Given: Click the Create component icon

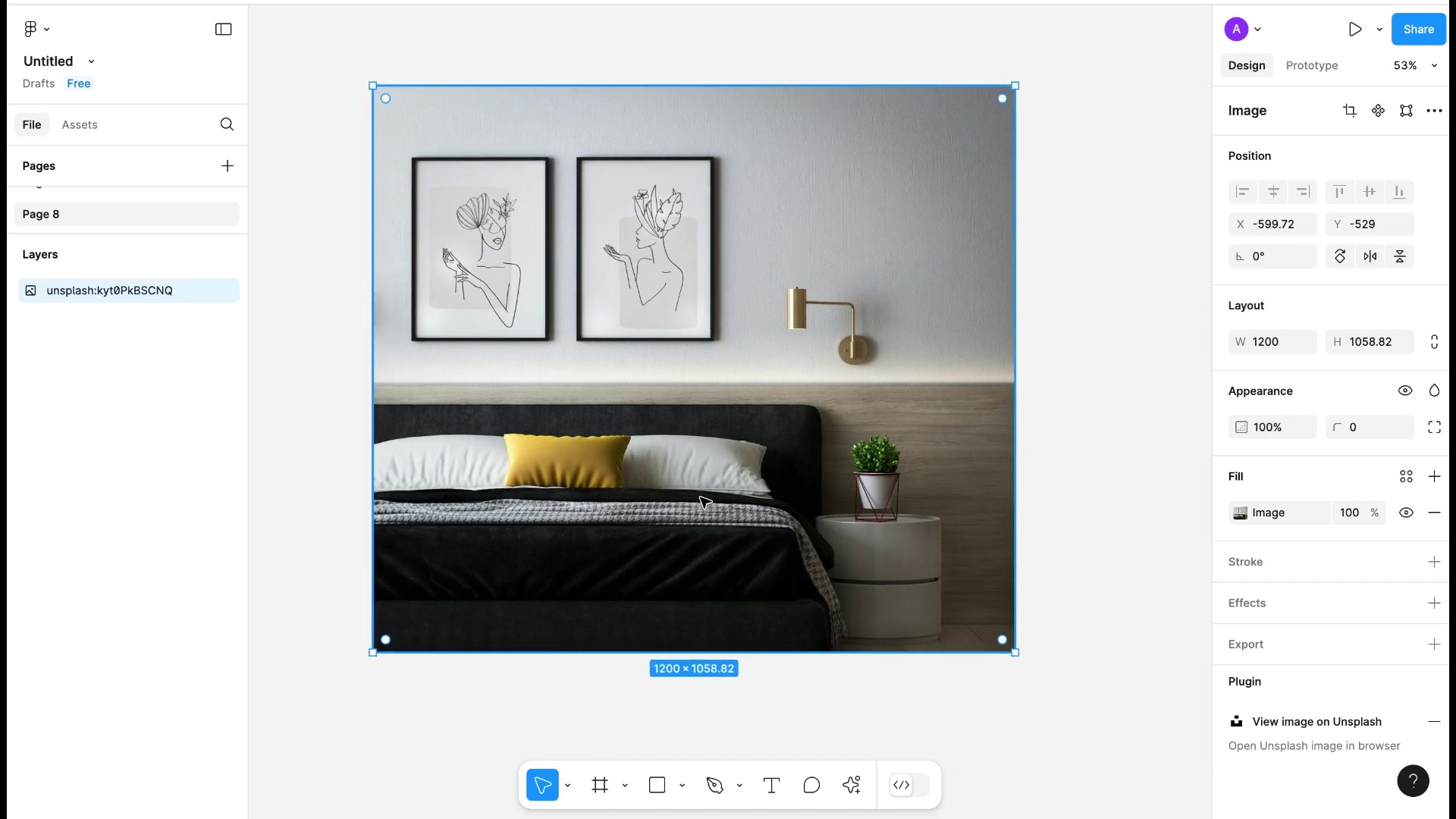Looking at the screenshot, I should pyautogui.click(x=1378, y=111).
